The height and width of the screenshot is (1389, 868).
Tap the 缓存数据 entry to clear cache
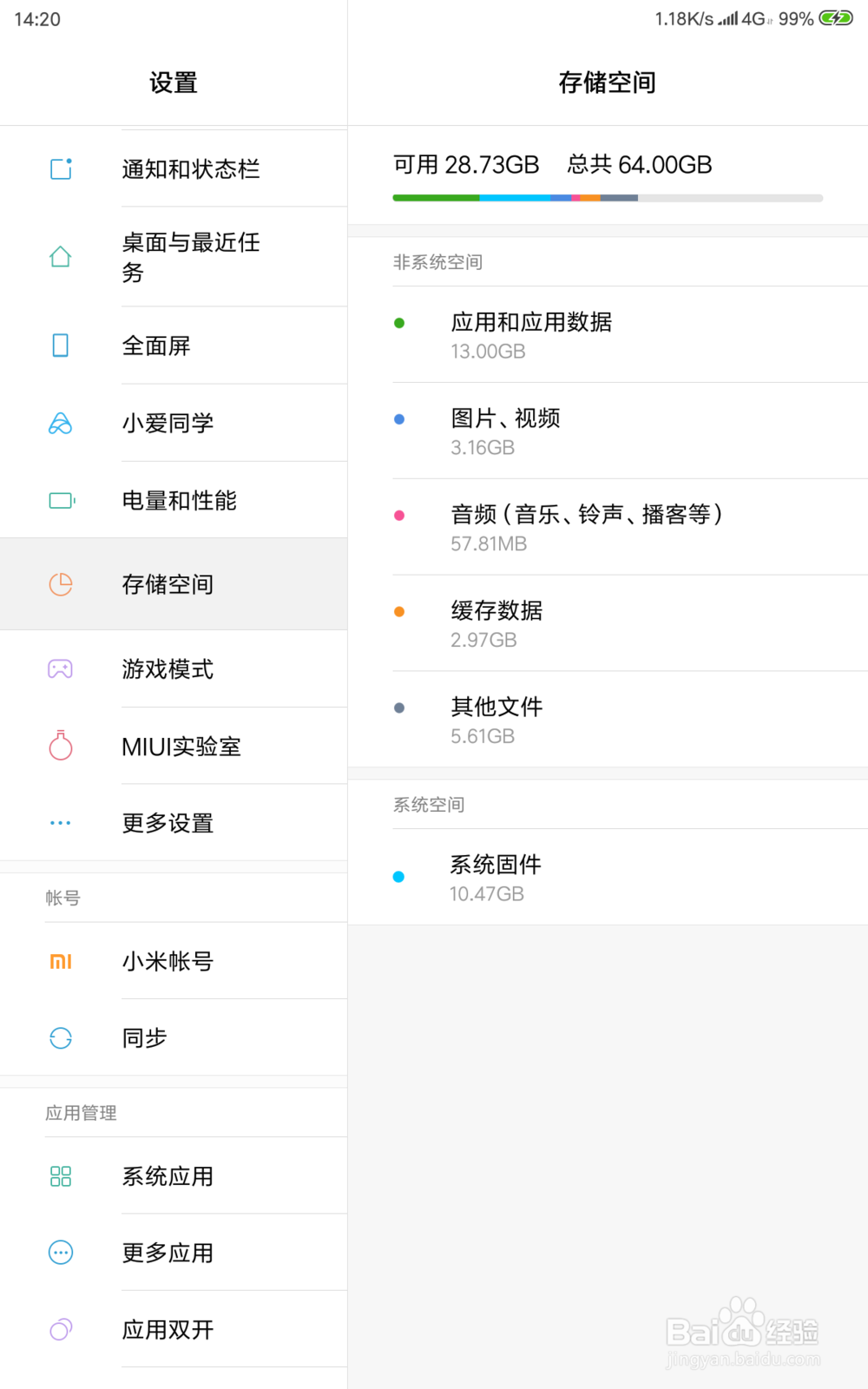click(496, 623)
